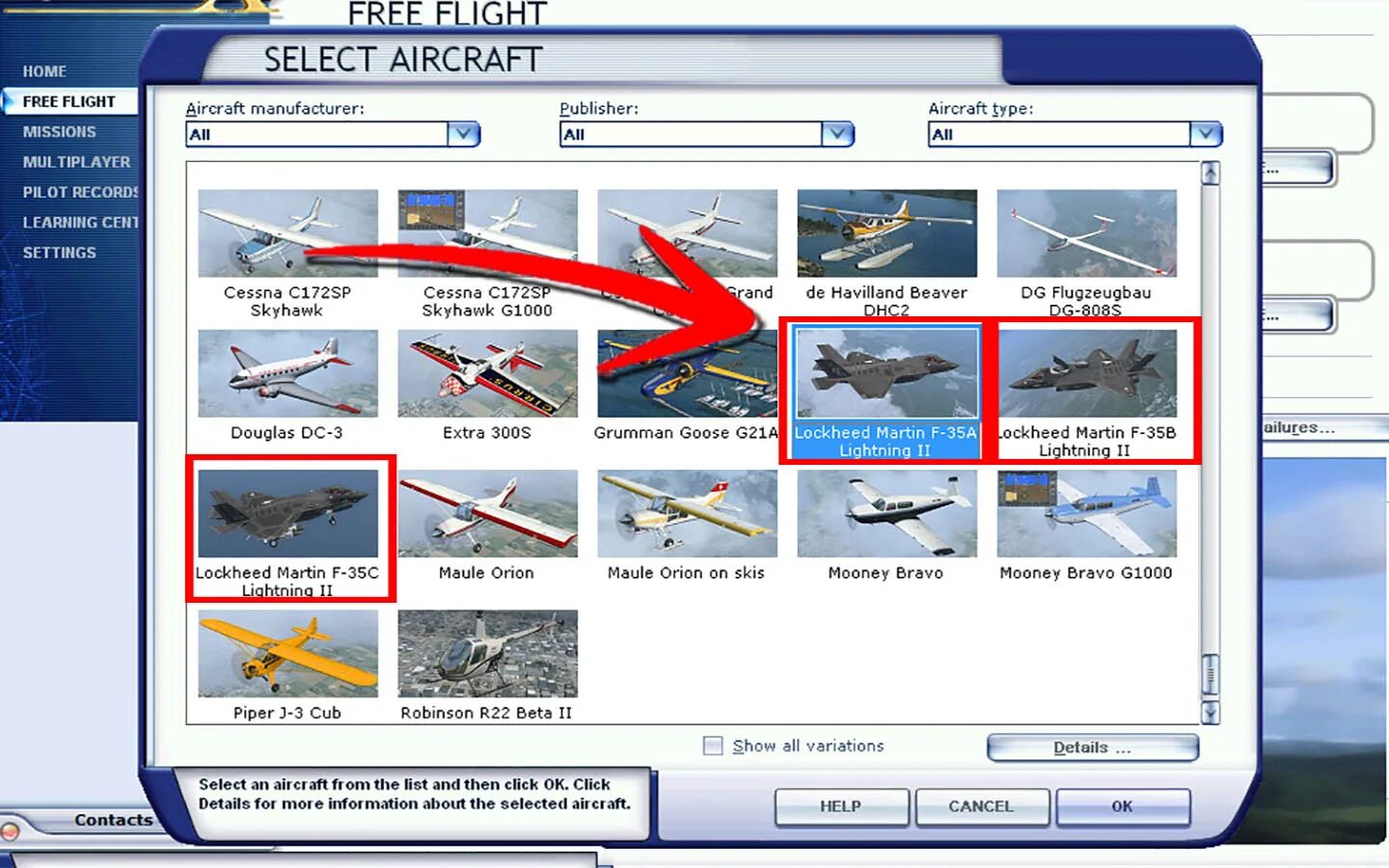Enable the Show all variations checkbox

pyautogui.click(x=713, y=746)
